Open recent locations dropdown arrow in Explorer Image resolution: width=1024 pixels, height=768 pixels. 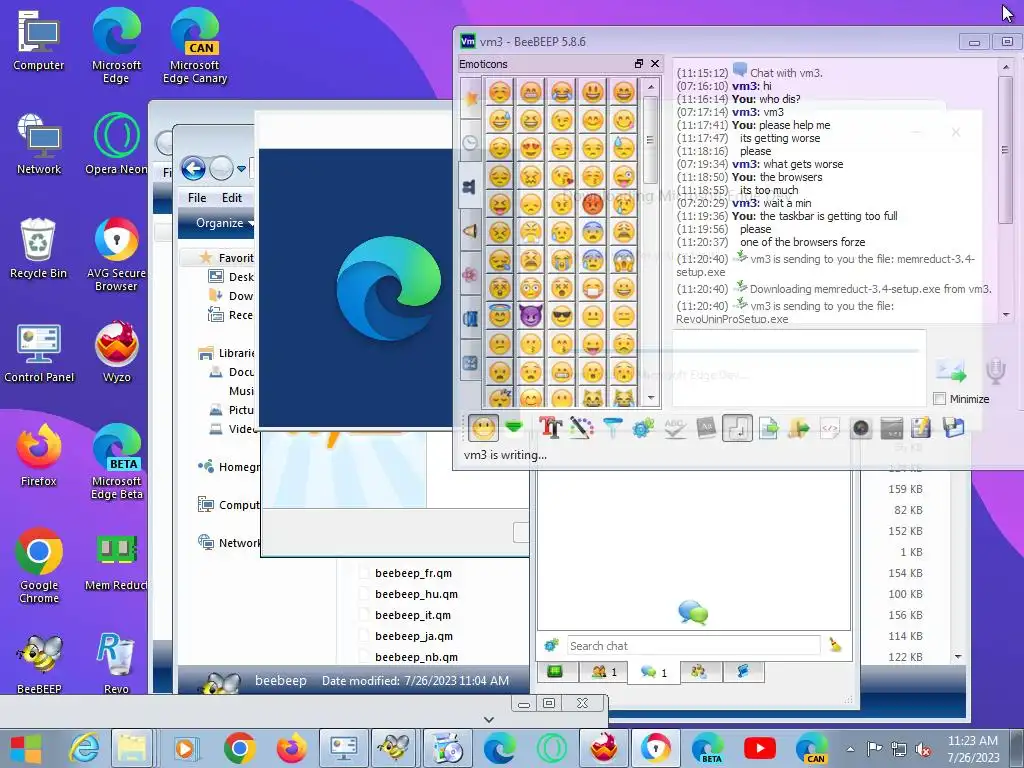[242, 168]
